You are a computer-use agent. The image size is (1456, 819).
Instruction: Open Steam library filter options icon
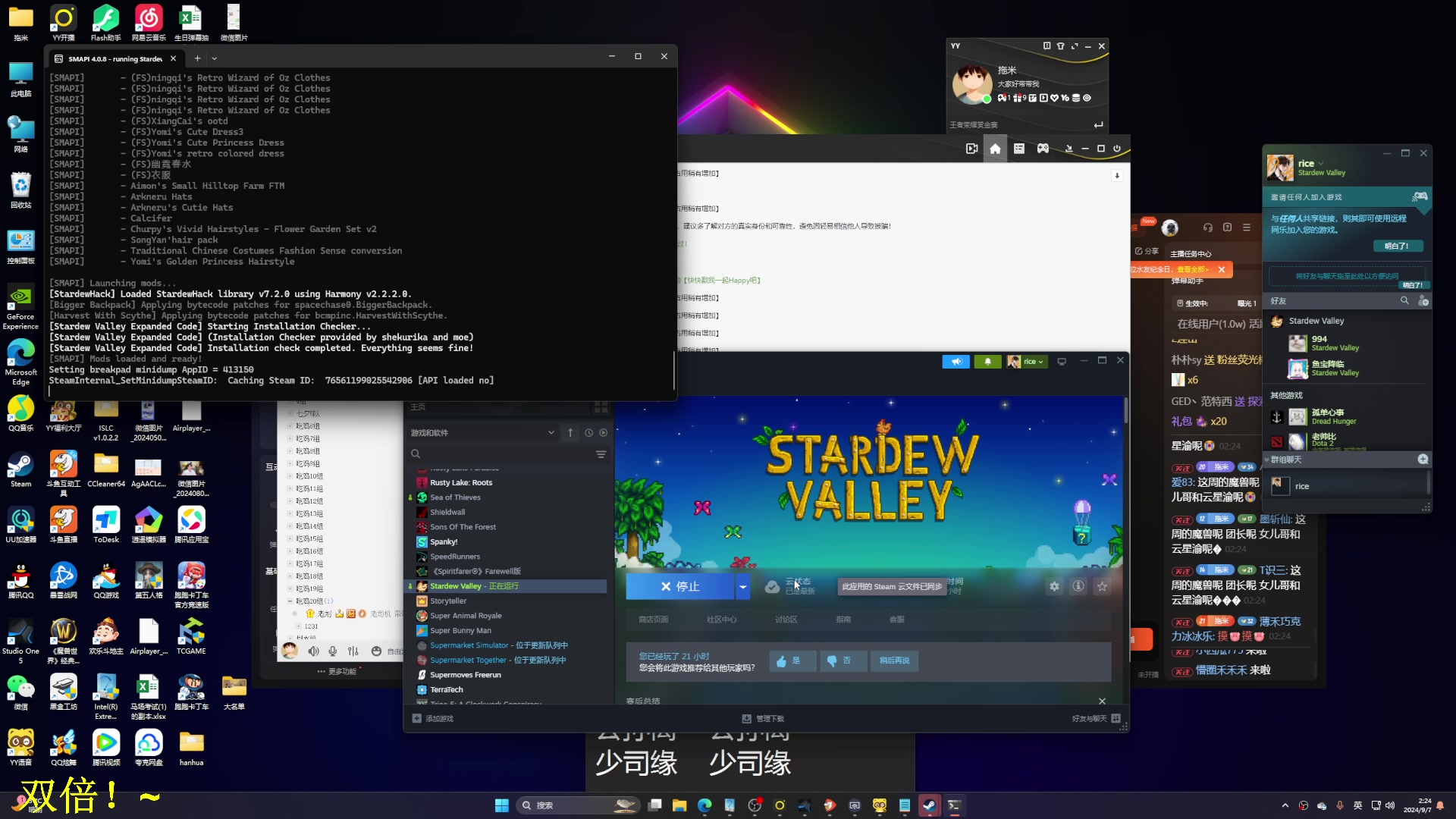601,454
